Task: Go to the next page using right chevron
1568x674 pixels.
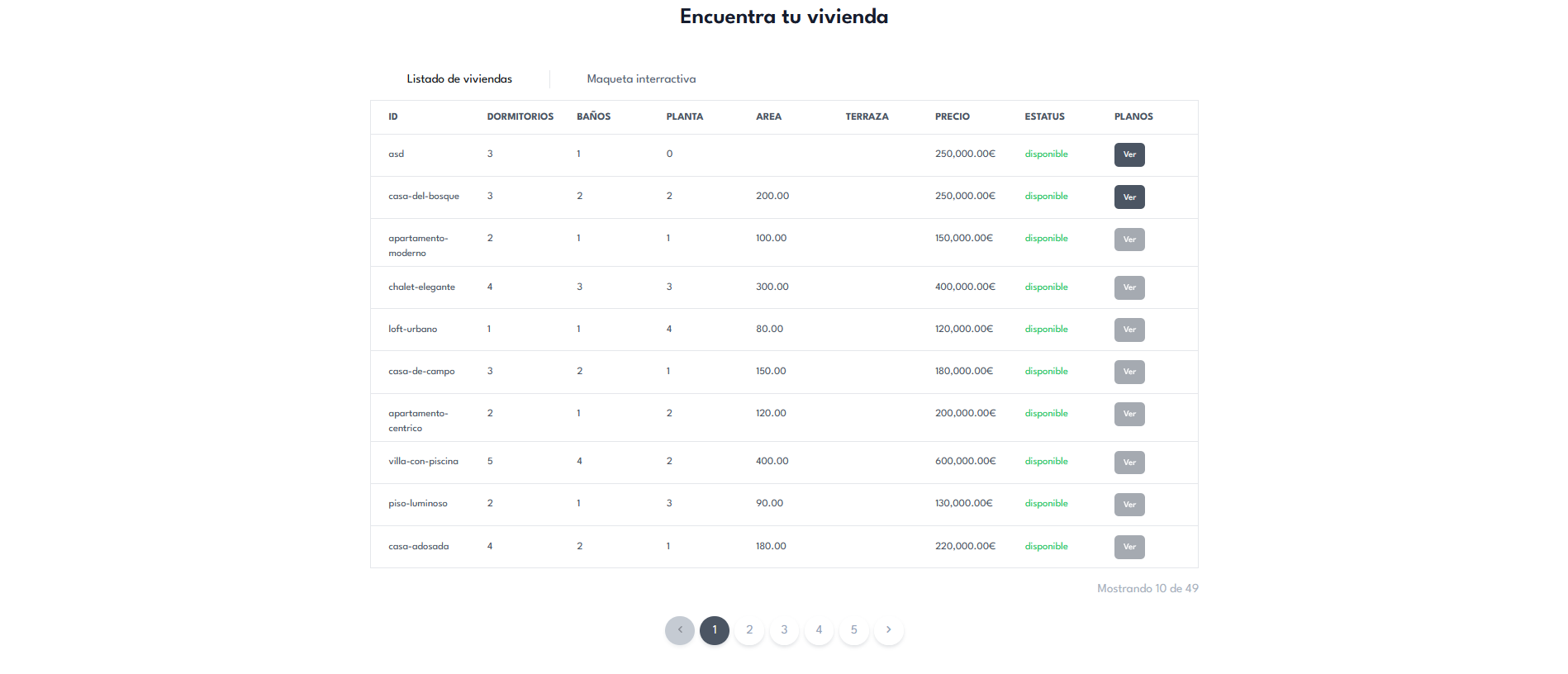Action: pos(888,630)
